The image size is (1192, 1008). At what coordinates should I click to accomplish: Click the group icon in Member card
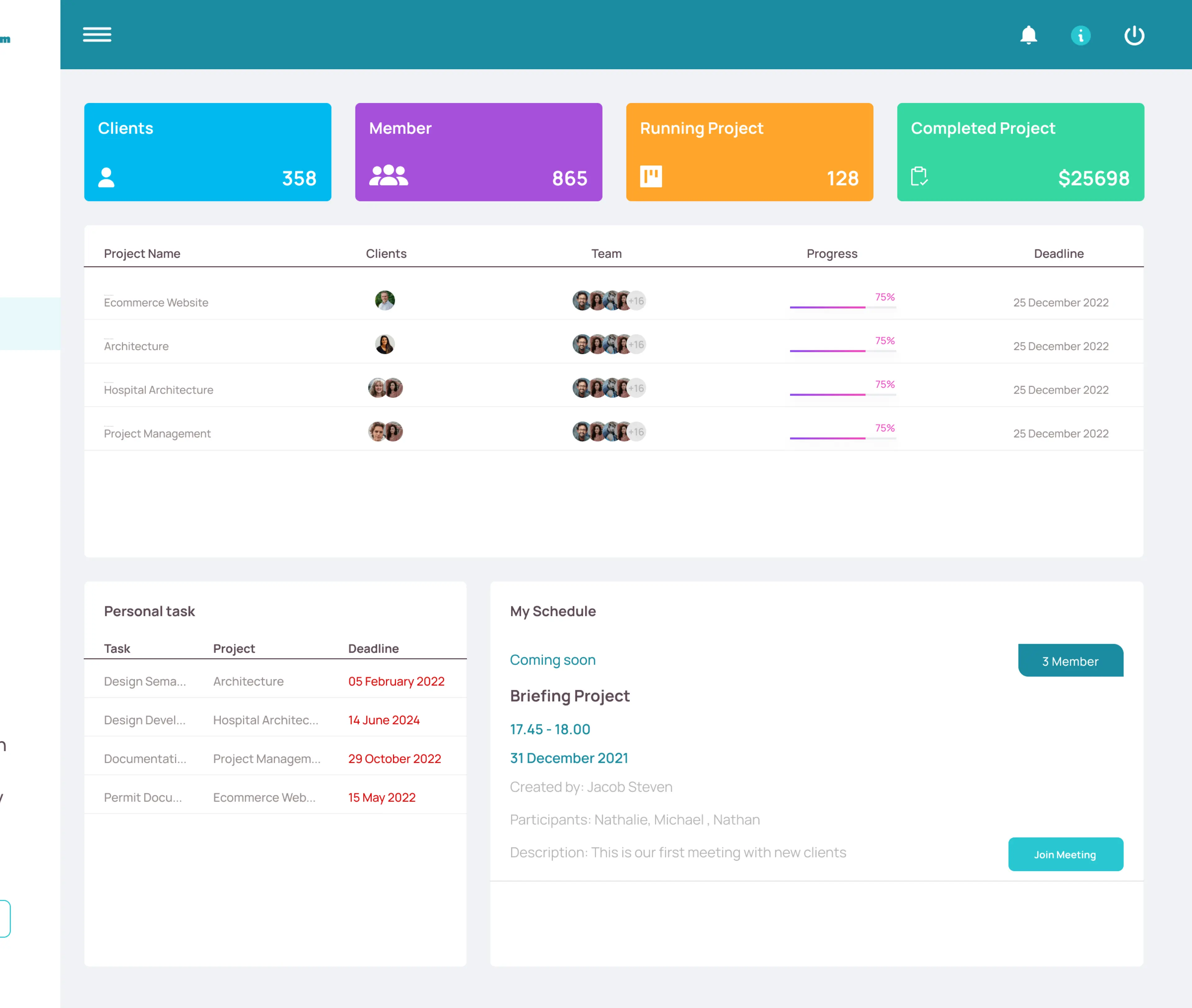389,175
